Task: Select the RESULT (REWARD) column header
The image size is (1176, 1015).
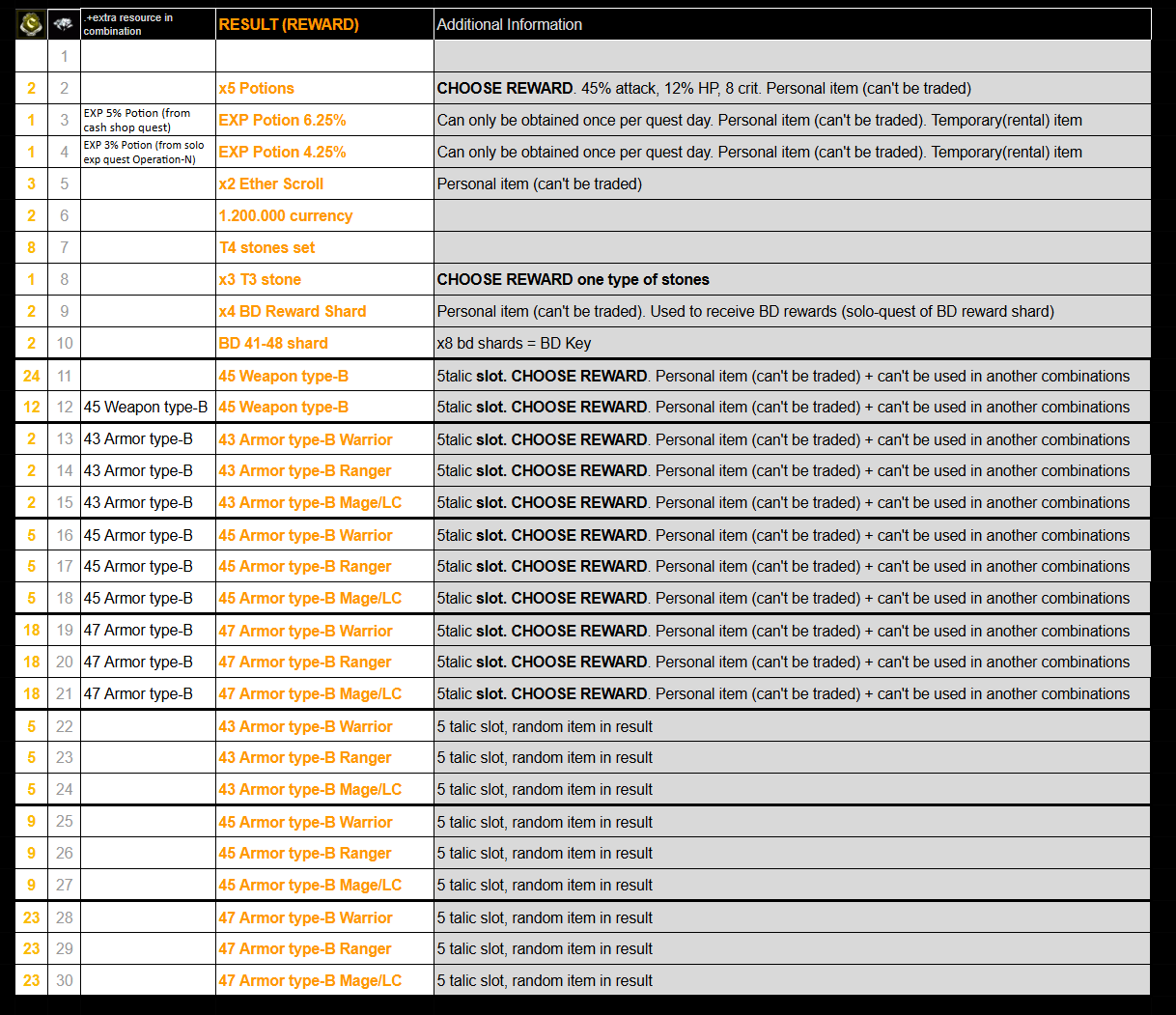Action: pos(289,24)
